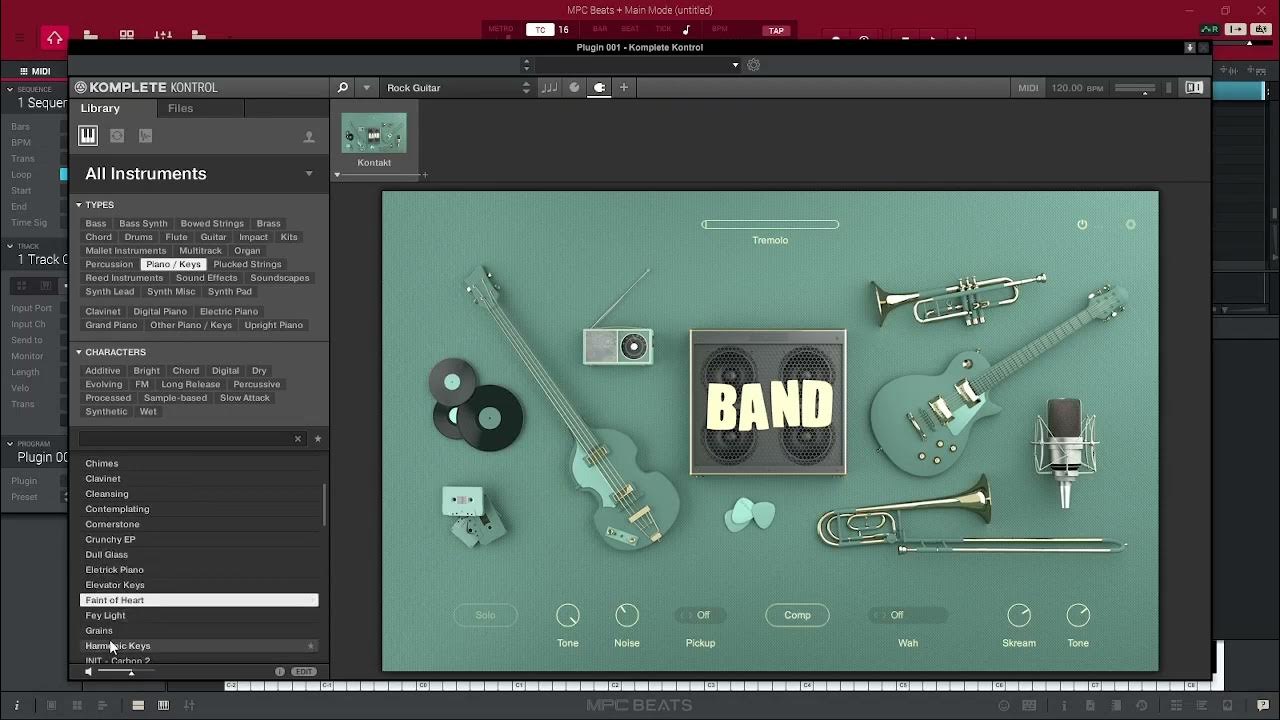The image size is (1280, 720).
Task: Toggle the Pickup Off switch
Action: point(700,615)
